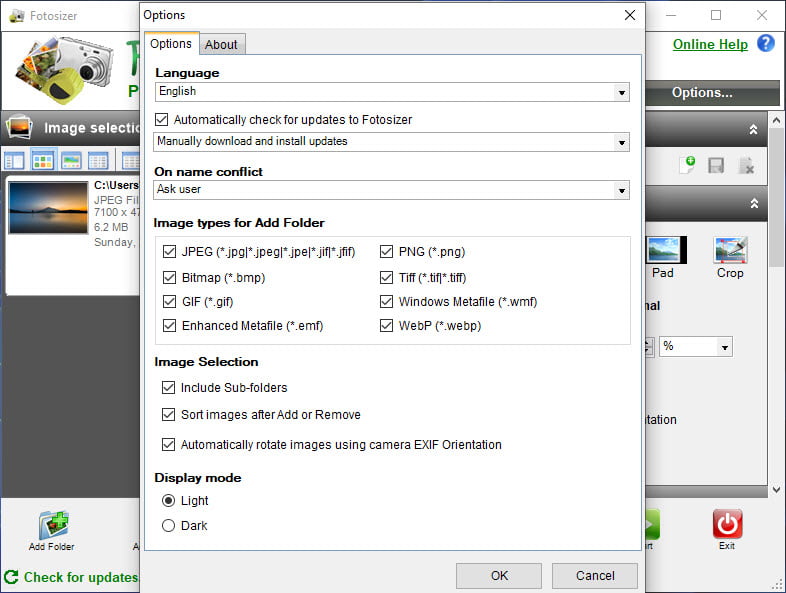Viewport: 786px width, 593px height.
Task: Uncheck Windows Metafile (*.wmf) checkbox
Action: pyautogui.click(x=386, y=301)
